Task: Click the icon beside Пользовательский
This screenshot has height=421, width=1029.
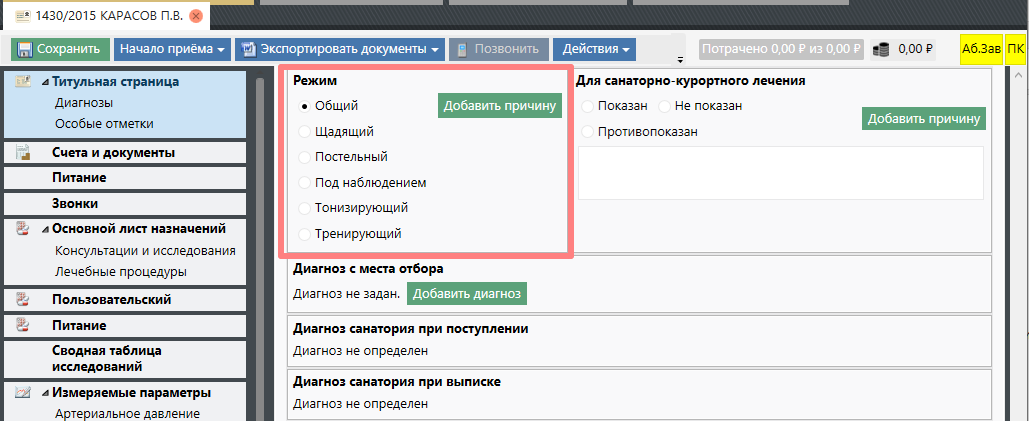Action: coord(24,299)
